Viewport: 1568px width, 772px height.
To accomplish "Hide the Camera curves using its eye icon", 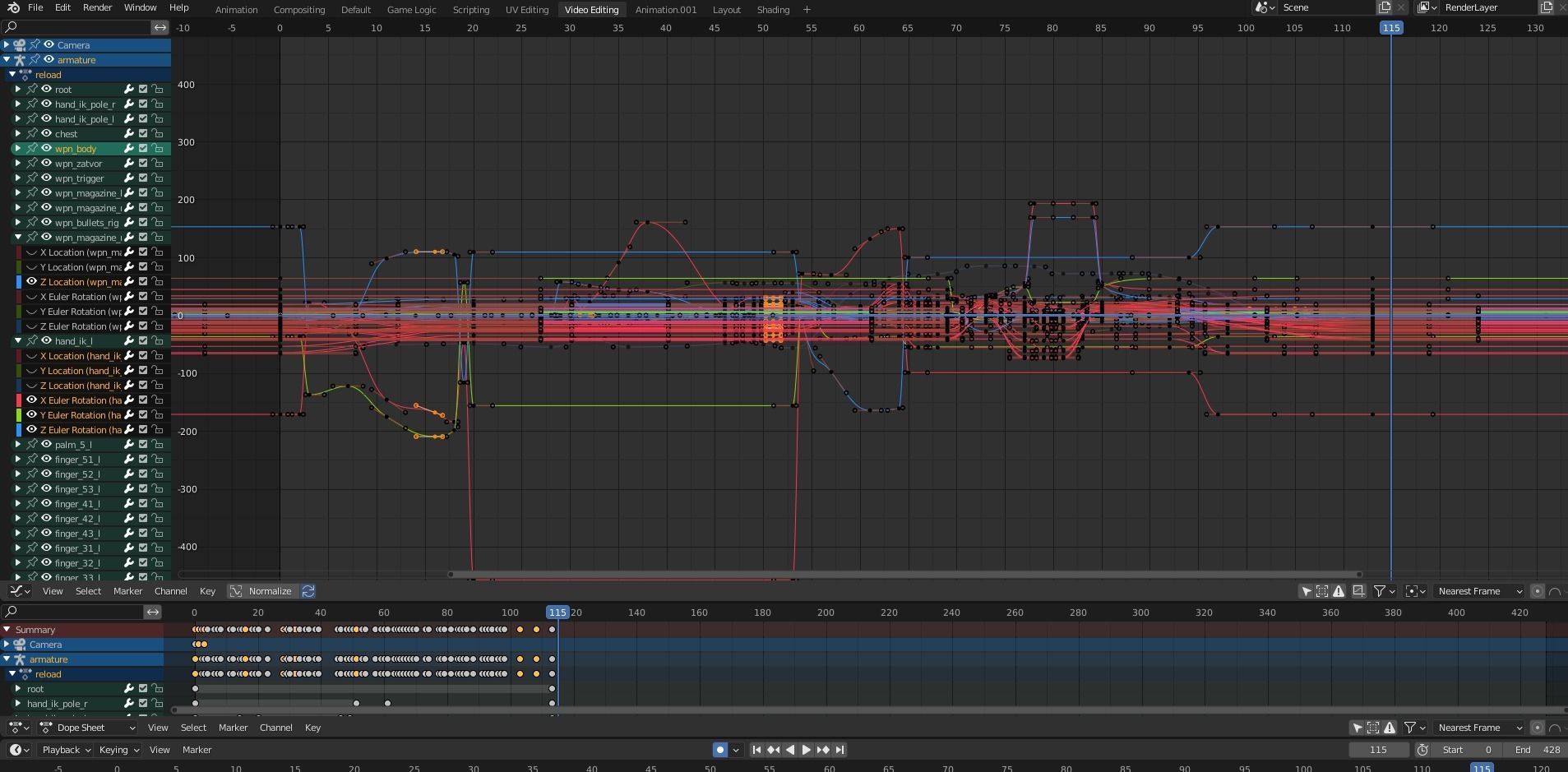I will [49, 45].
